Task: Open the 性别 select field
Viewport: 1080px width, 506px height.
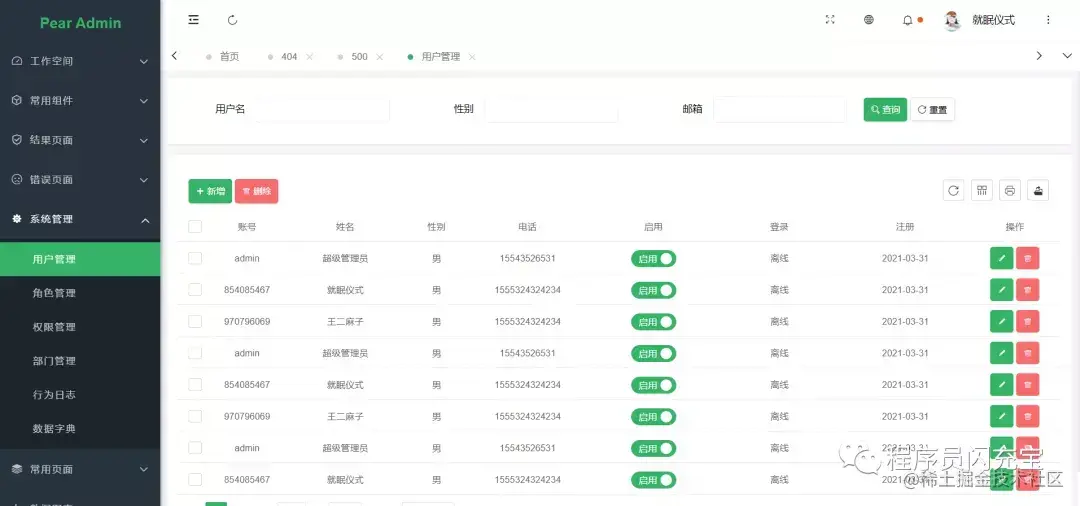Action: 551,109
